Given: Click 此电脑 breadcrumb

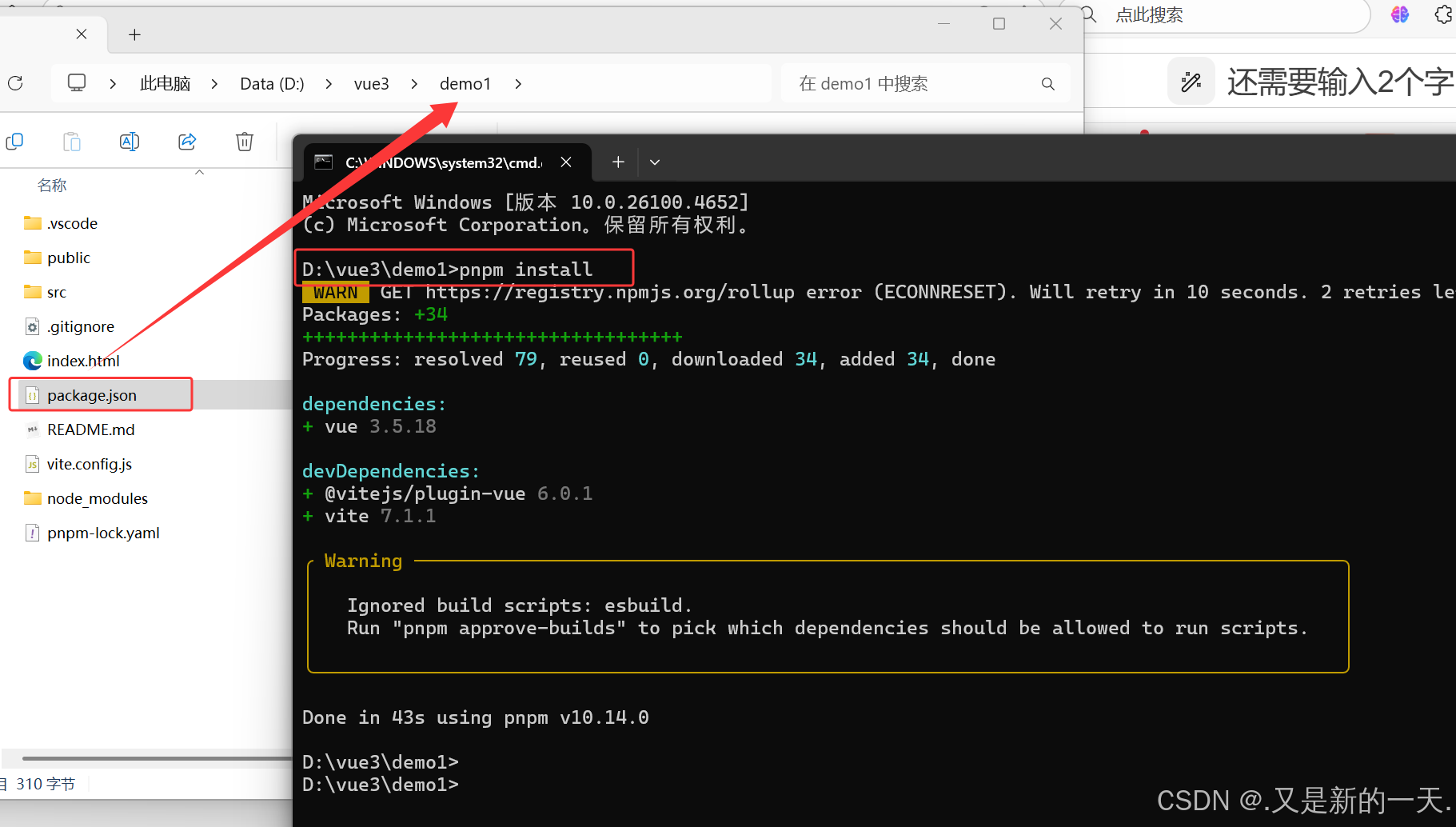Looking at the screenshot, I should [x=166, y=84].
